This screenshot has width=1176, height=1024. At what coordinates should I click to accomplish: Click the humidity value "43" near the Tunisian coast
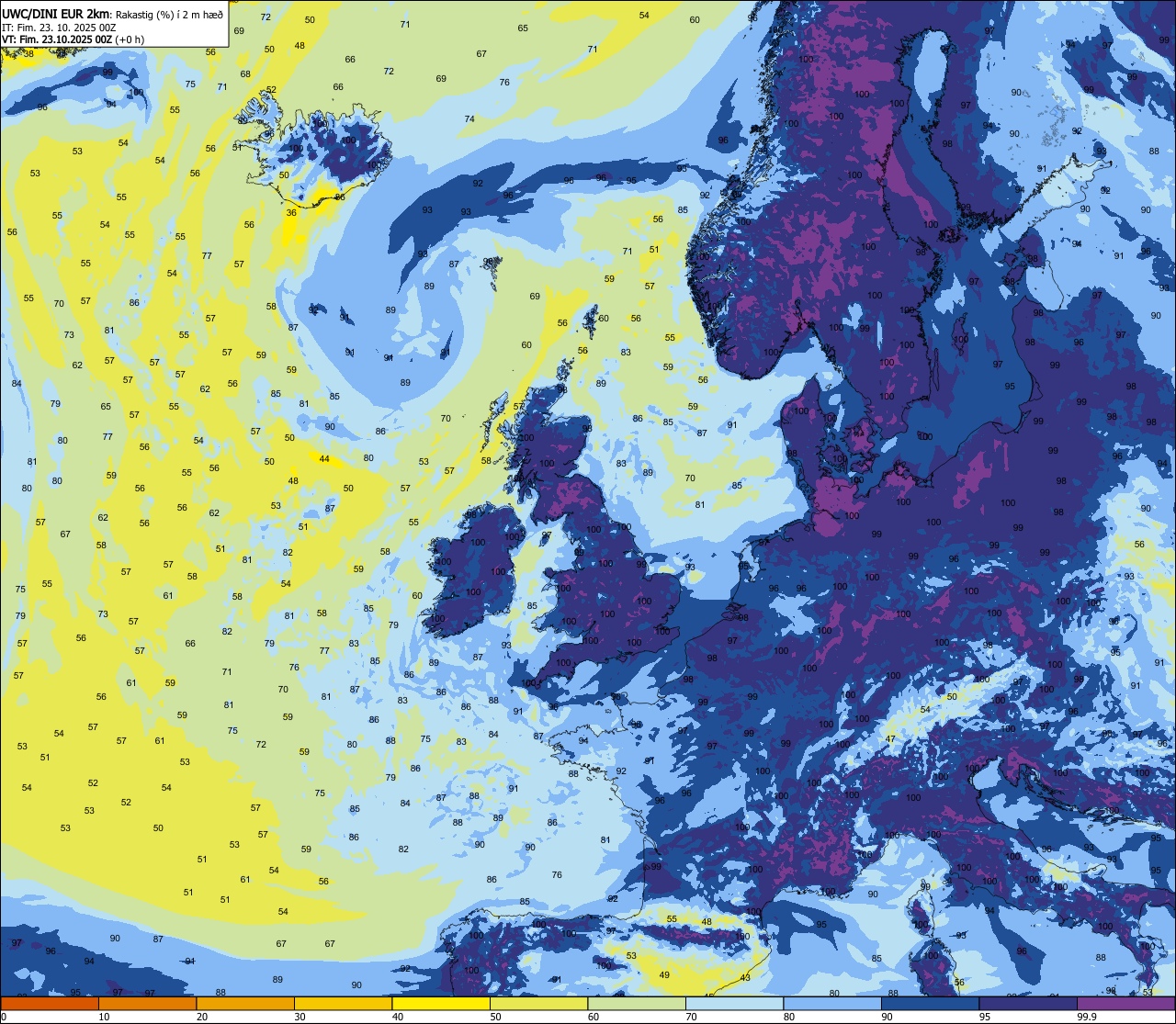click(745, 978)
